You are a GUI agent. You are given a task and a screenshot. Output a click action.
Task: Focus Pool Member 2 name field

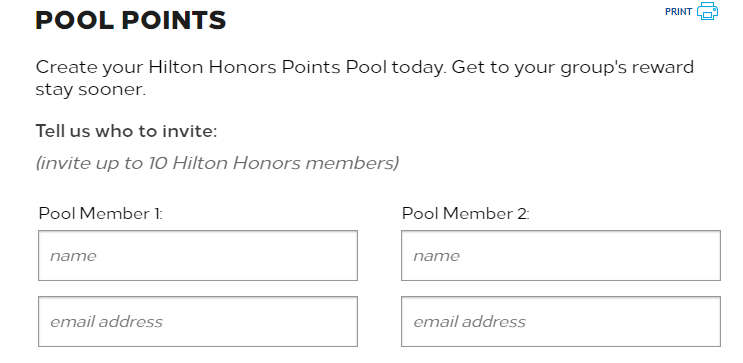(x=561, y=255)
